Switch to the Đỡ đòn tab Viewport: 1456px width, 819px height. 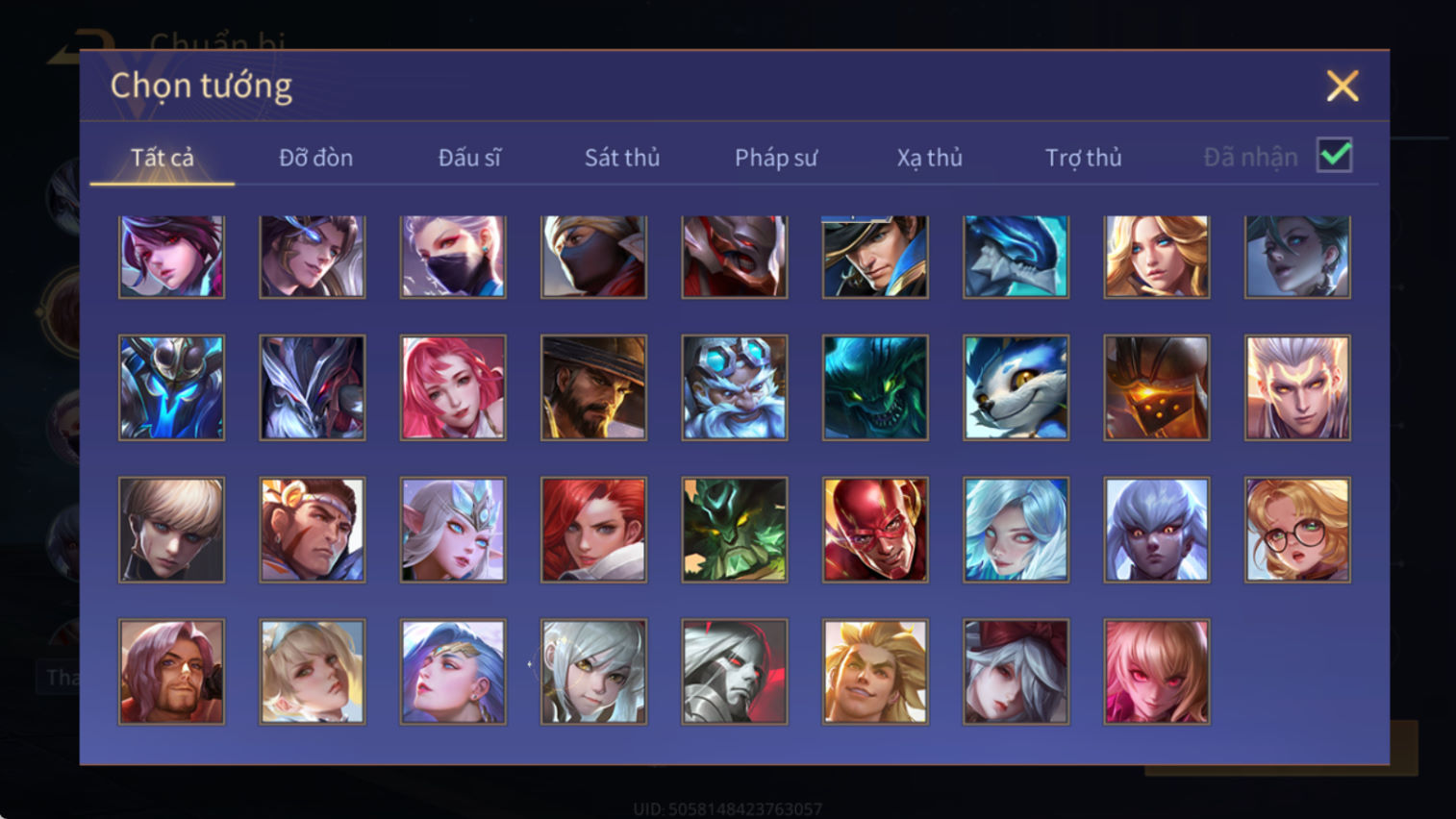[315, 158]
